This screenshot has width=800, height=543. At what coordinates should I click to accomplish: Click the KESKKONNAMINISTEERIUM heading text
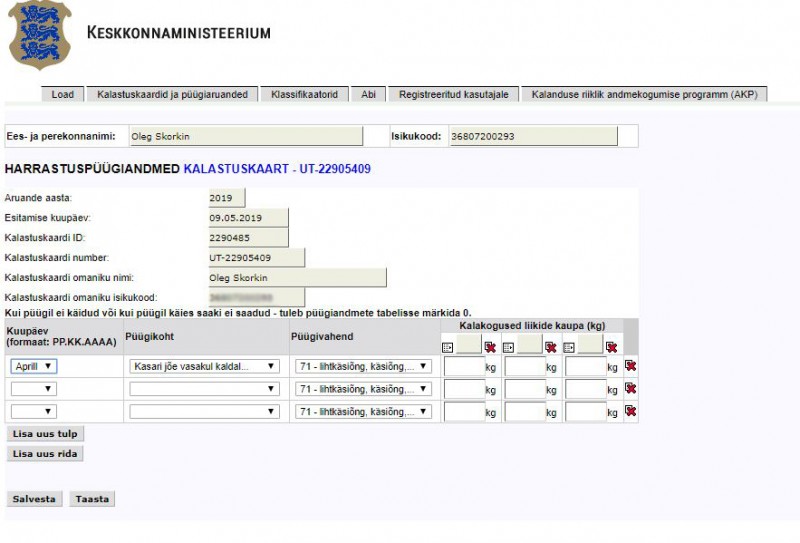179,33
